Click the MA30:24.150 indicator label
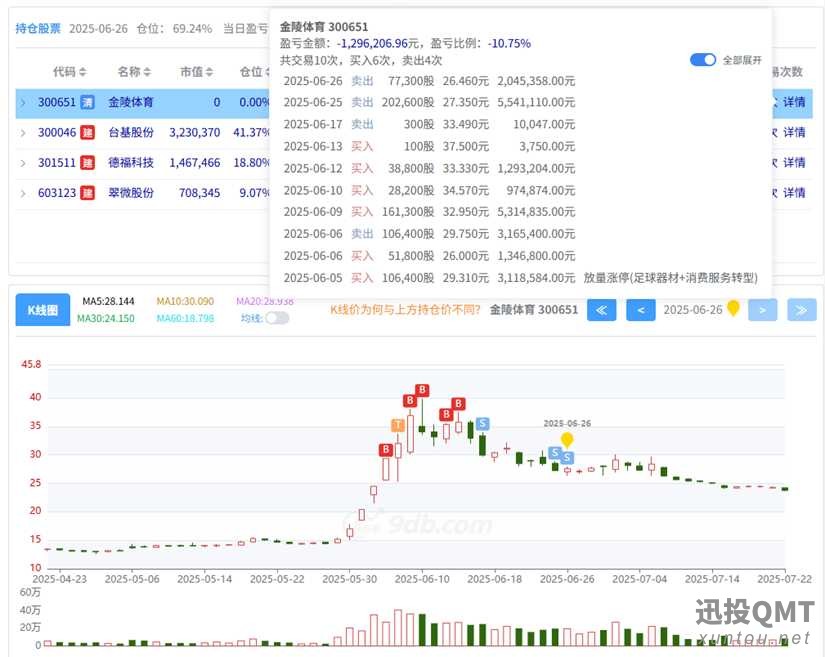825x657 pixels. click(106, 318)
